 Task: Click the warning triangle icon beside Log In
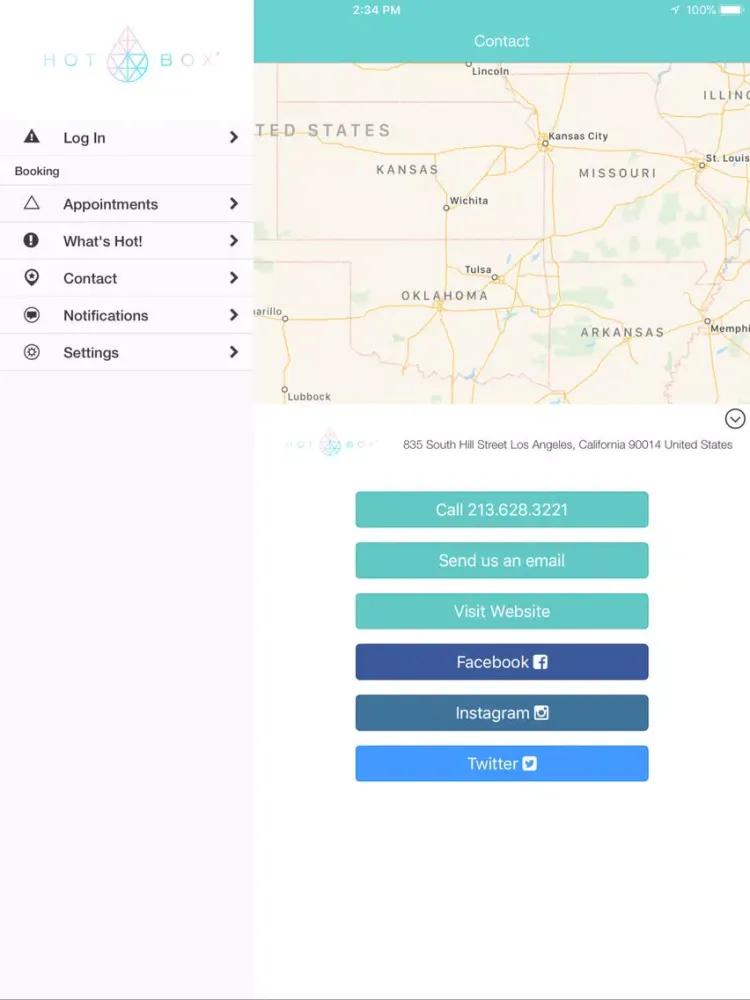(x=31, y=136)
